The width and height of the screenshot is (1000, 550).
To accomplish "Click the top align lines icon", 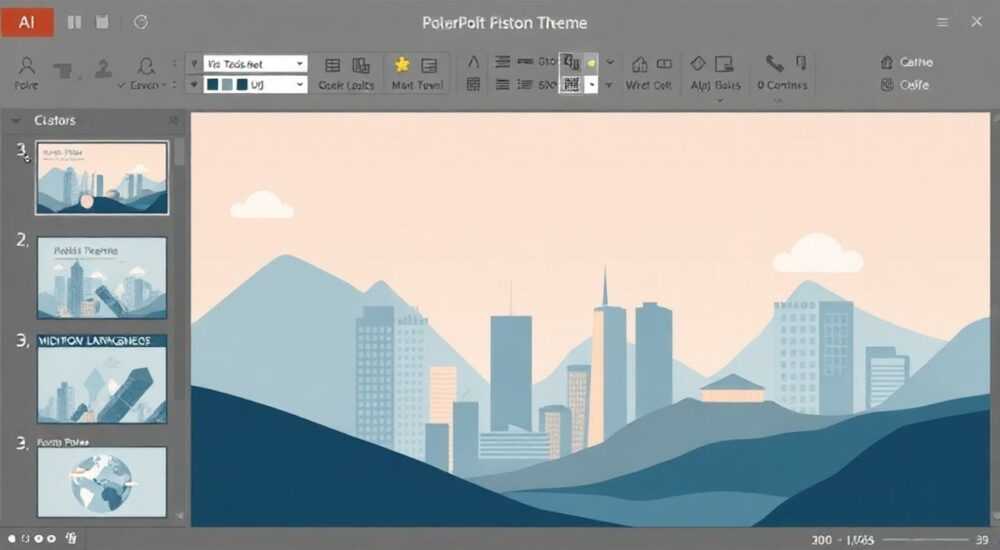I will click(503, 62).
